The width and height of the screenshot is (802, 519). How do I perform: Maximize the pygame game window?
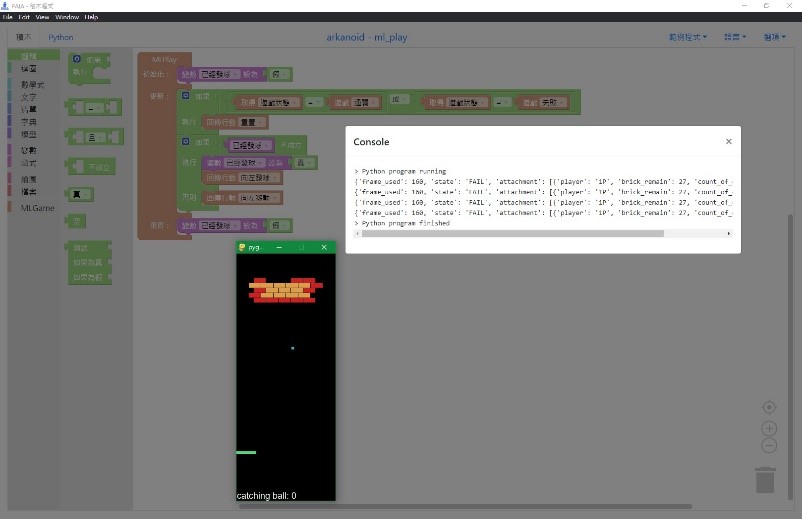tap(302, 247)
